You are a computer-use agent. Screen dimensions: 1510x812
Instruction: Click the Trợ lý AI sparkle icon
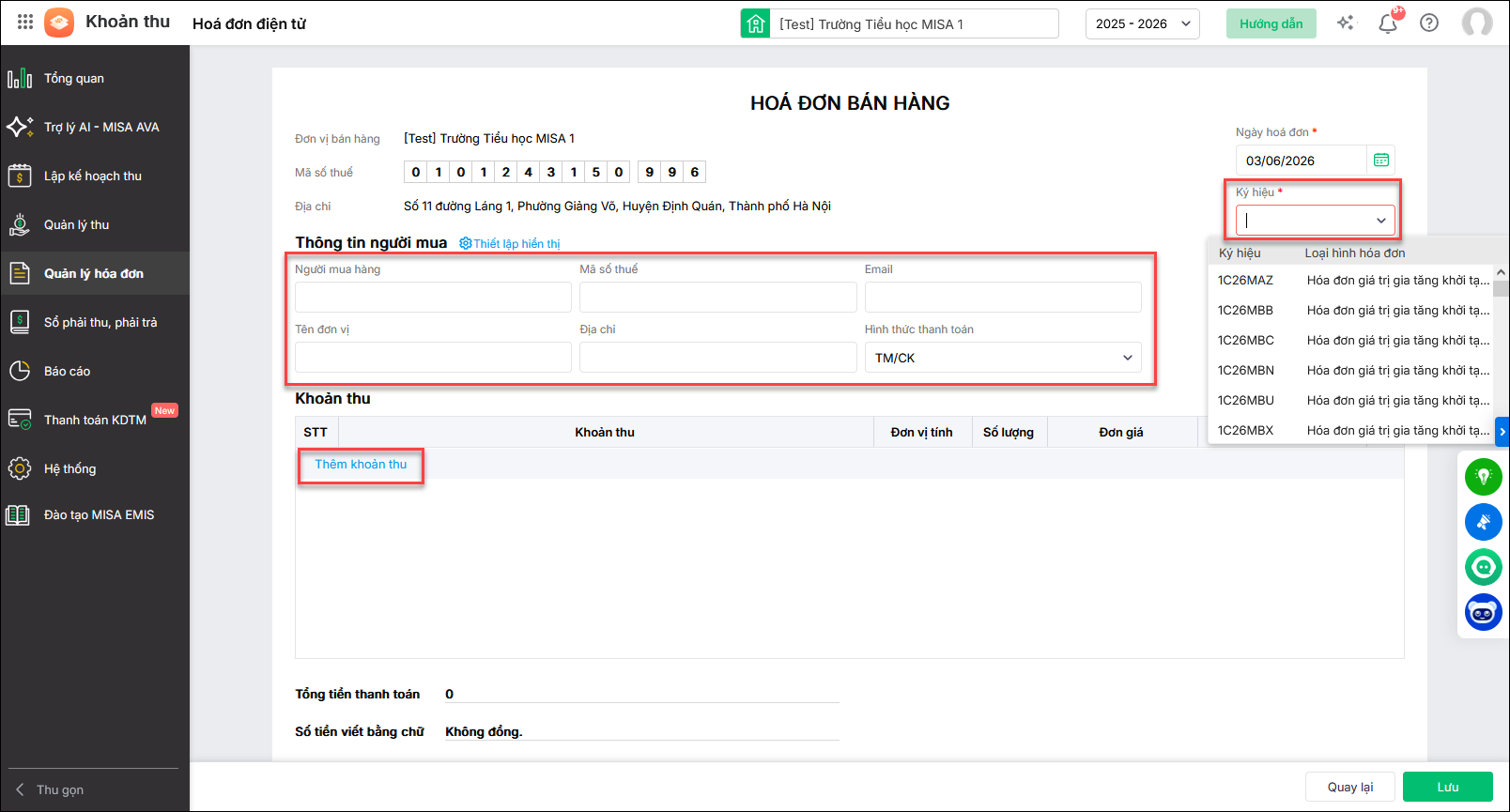coord(20,127)
